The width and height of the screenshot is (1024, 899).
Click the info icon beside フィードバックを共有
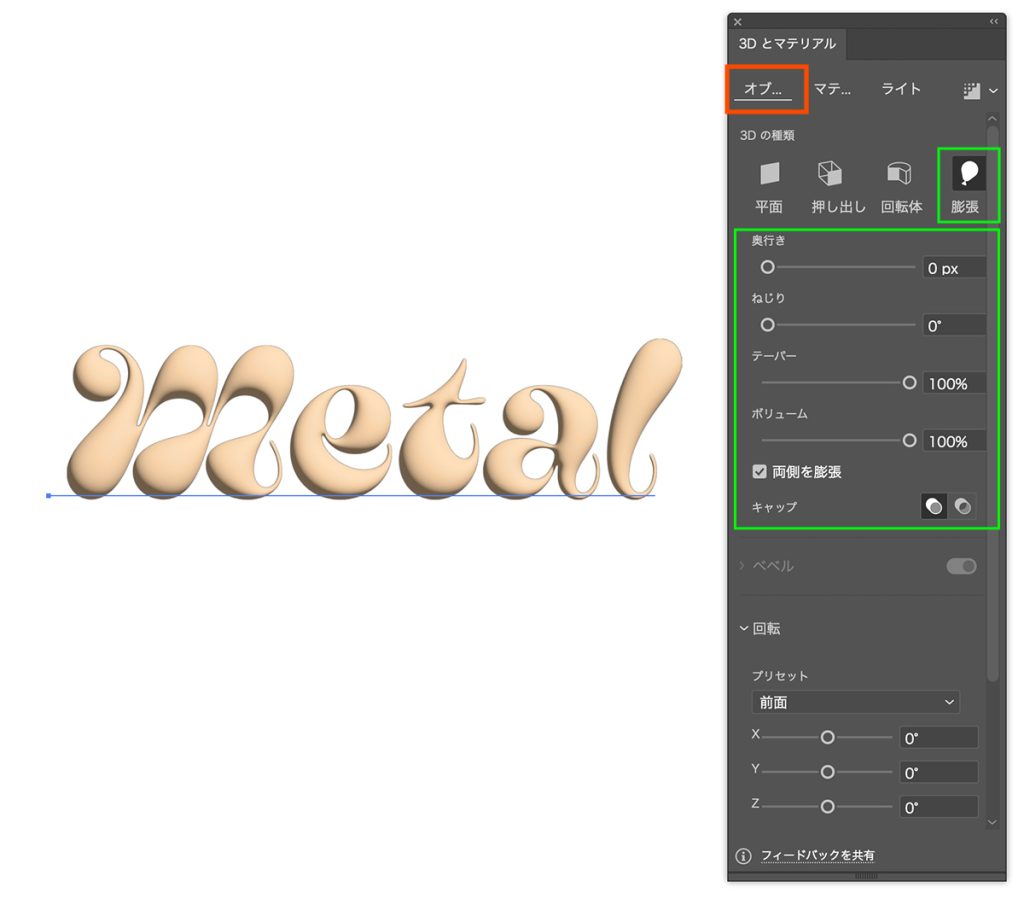click(x=742, y=856)
